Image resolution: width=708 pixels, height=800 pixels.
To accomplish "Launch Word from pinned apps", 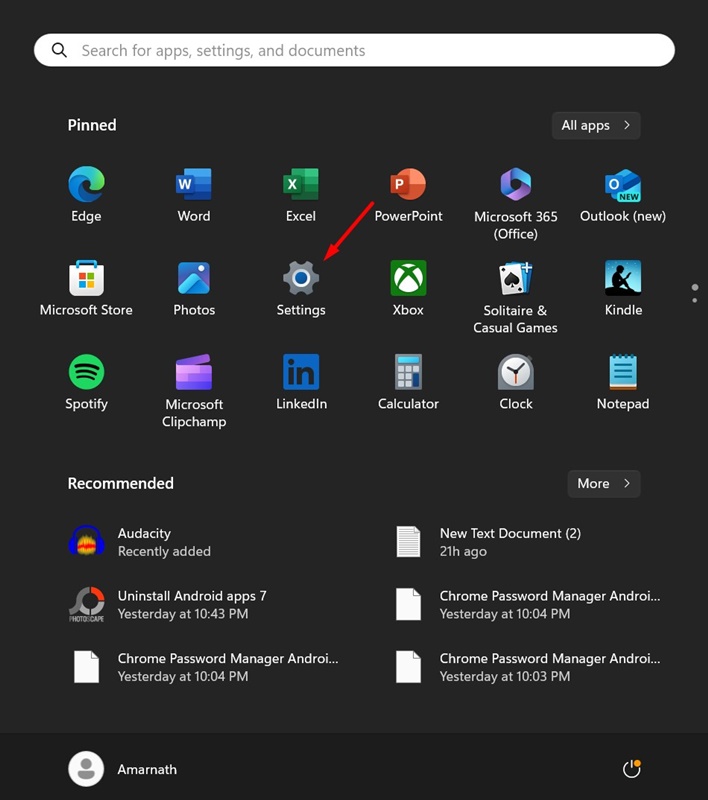I will click(x=194, y=184).
